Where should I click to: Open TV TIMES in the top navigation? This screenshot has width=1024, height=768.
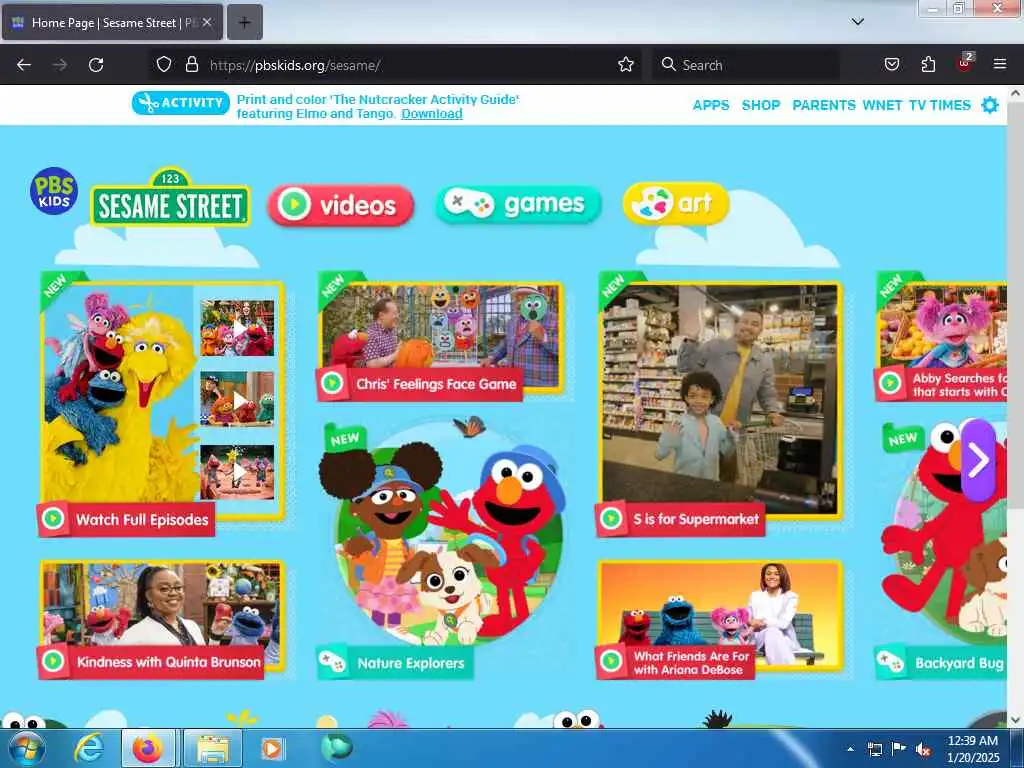tap(940, 105)
